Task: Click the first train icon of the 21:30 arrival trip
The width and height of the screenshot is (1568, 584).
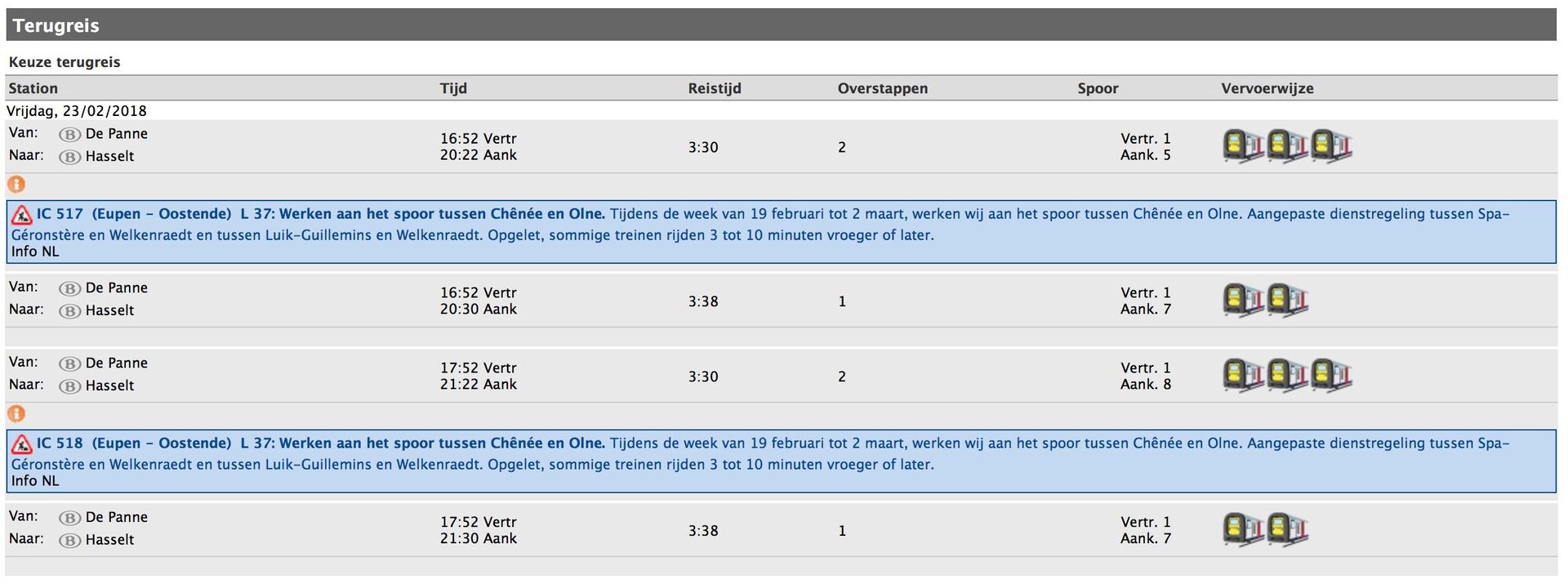Action: [1243, 530]
